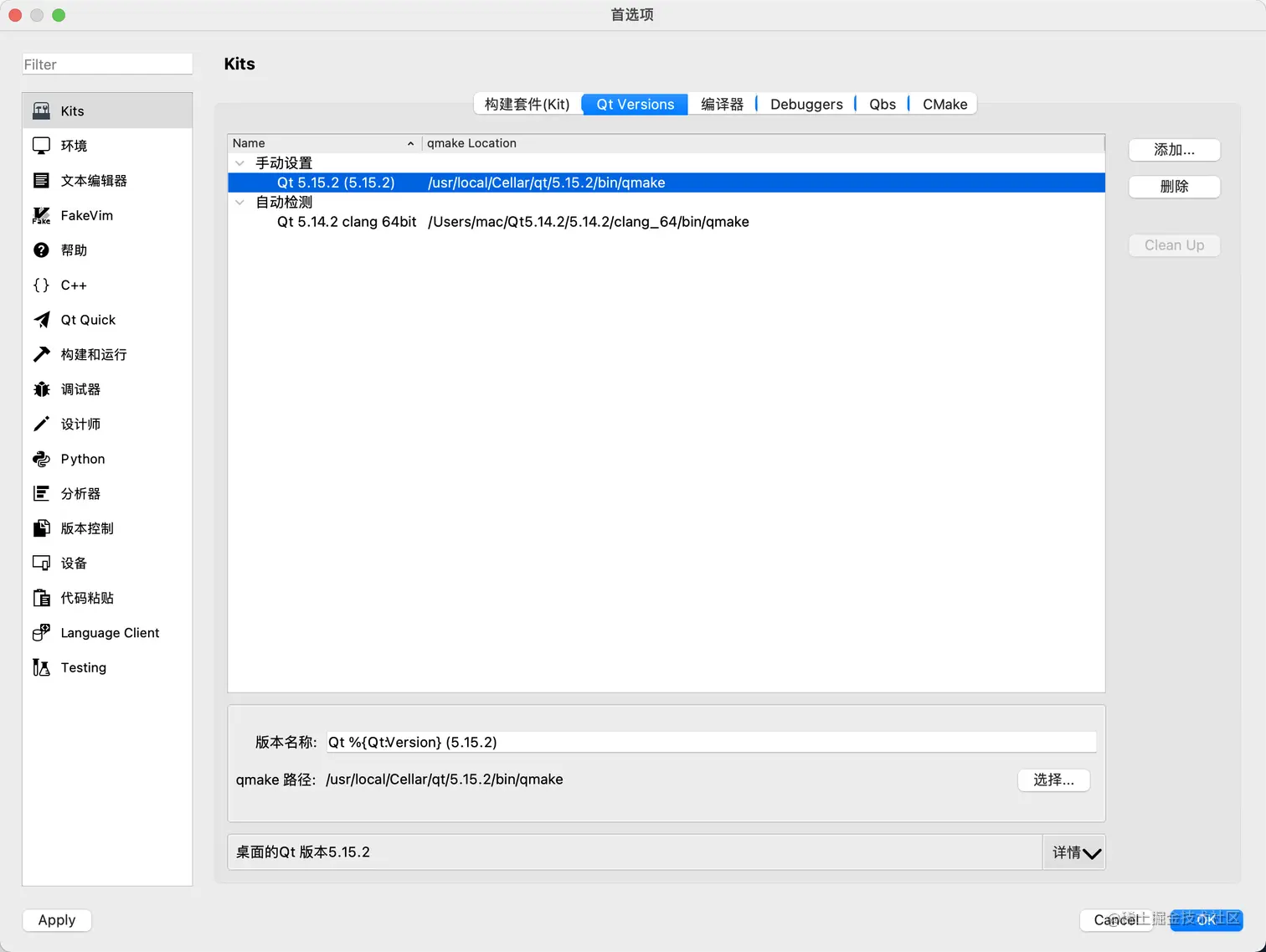Click the Cancel button
This screenshot has width=1266, height=952.
tap(1117, 920)
